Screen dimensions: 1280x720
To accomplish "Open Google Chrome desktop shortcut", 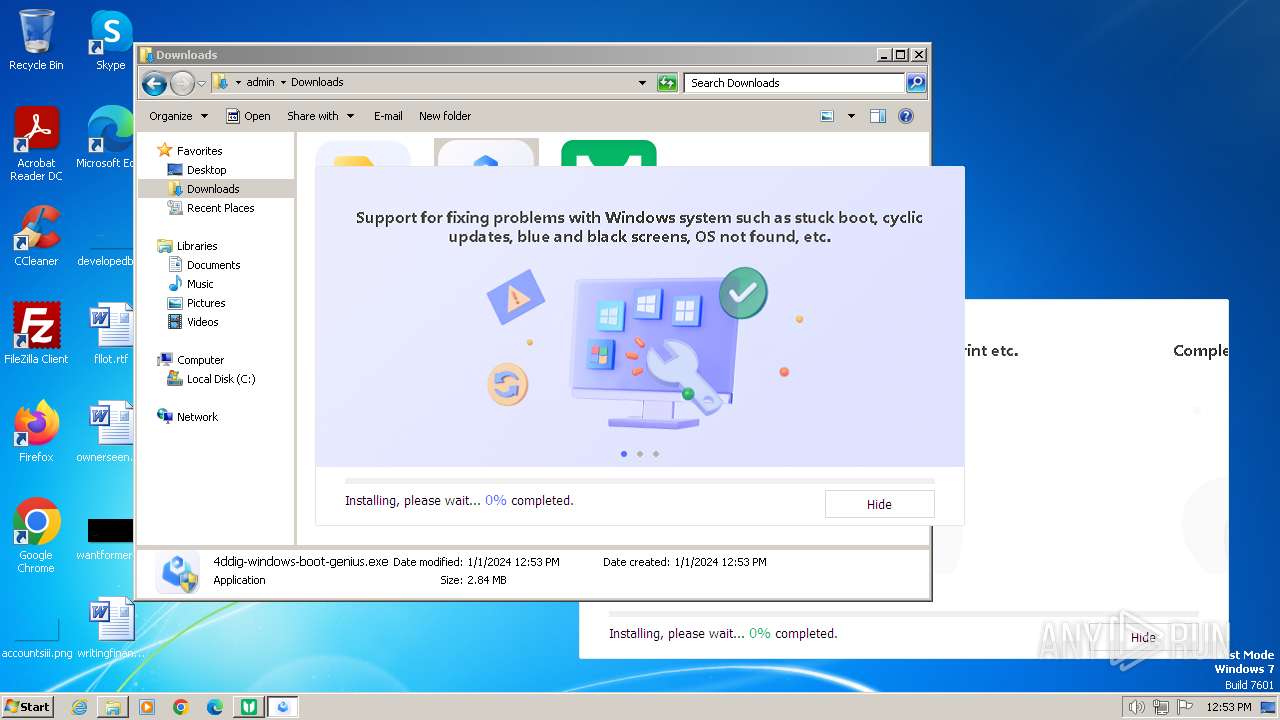I will tap(36, 536).
